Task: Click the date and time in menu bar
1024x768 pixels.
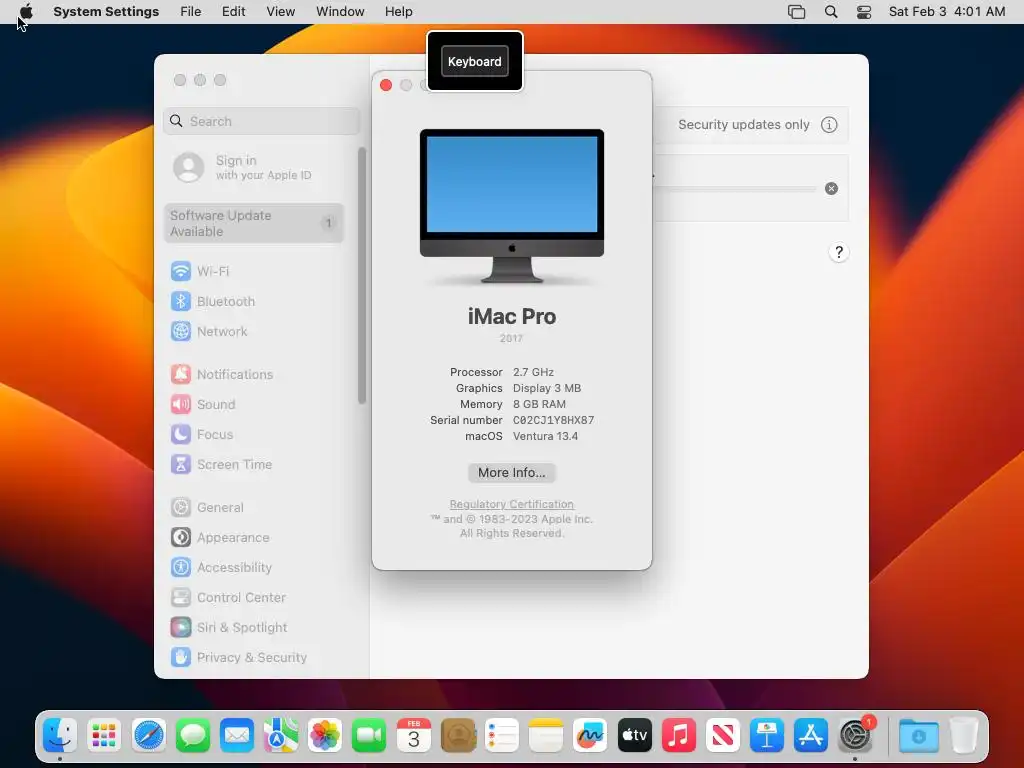Action: tap(947, 11)
